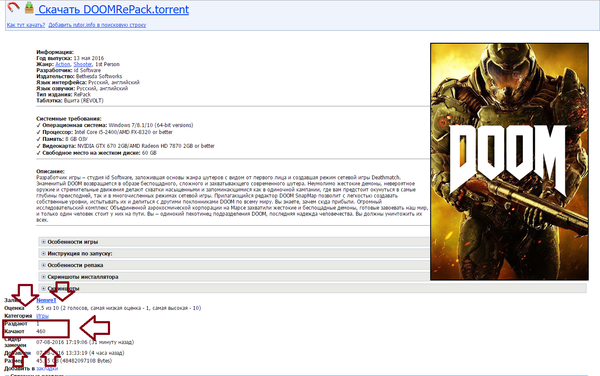600x376 pixels.
Task: Click 'Intel Core i5-2400/AMD FX-8320 or better' text
Action: pyautogui.click(x=123, y=132)
